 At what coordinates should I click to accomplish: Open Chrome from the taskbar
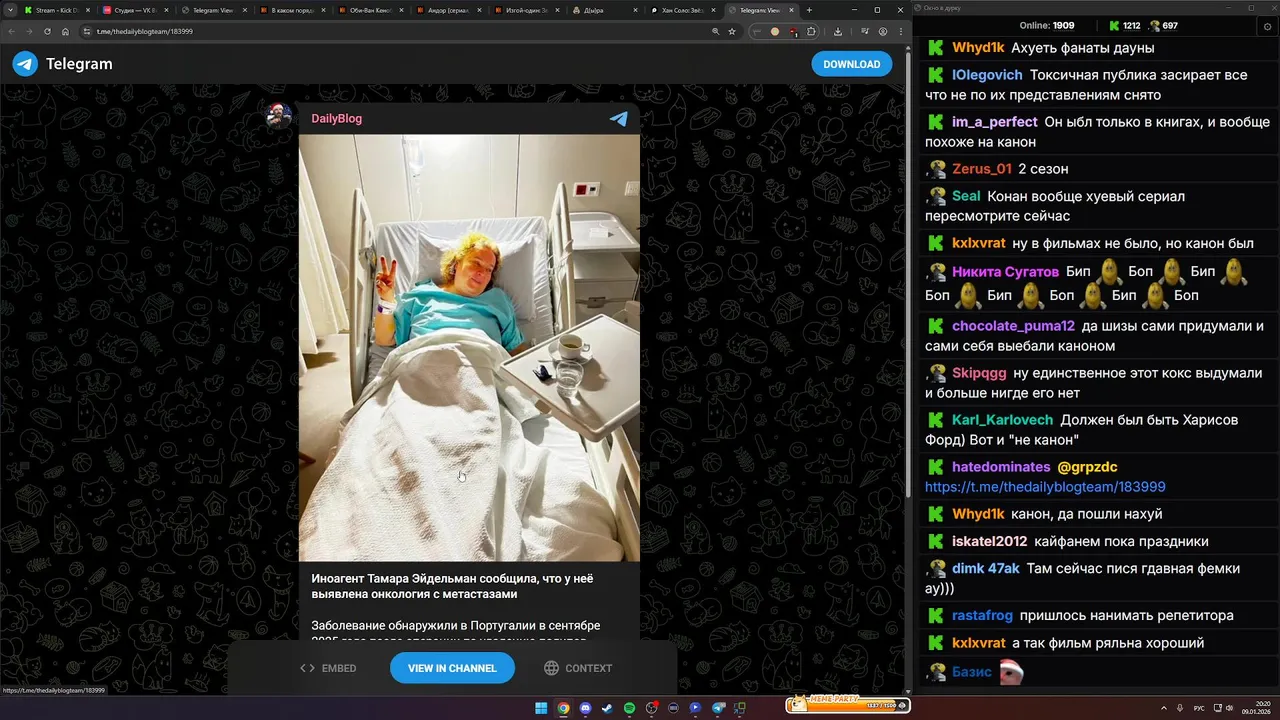click(x=563, y=708)
